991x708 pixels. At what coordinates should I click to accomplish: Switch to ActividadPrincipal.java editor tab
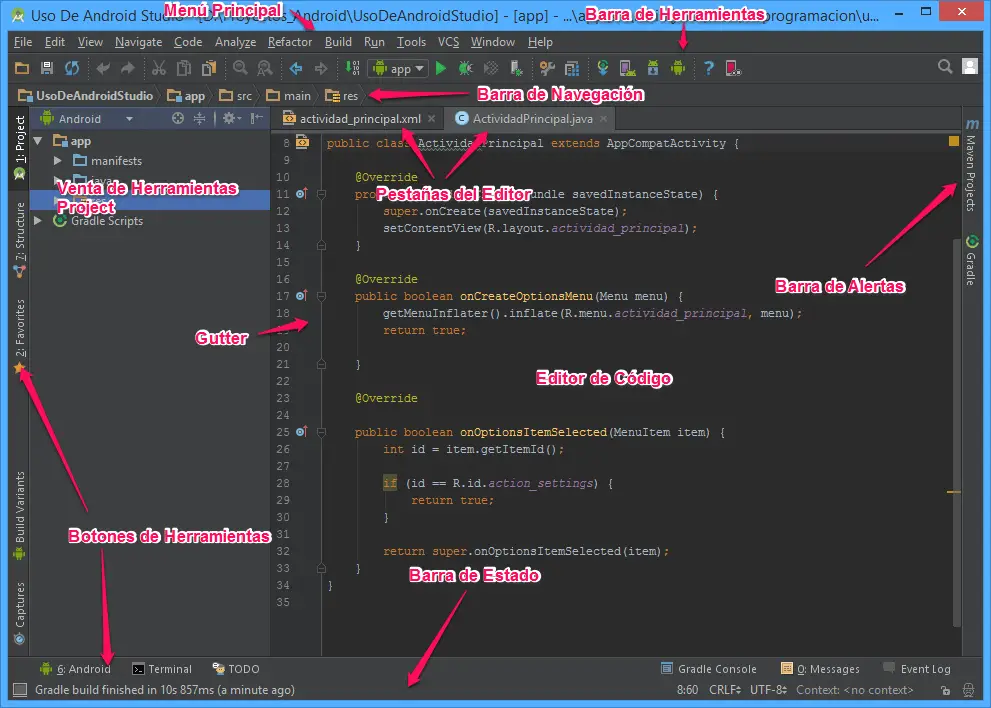pos(531,118)
